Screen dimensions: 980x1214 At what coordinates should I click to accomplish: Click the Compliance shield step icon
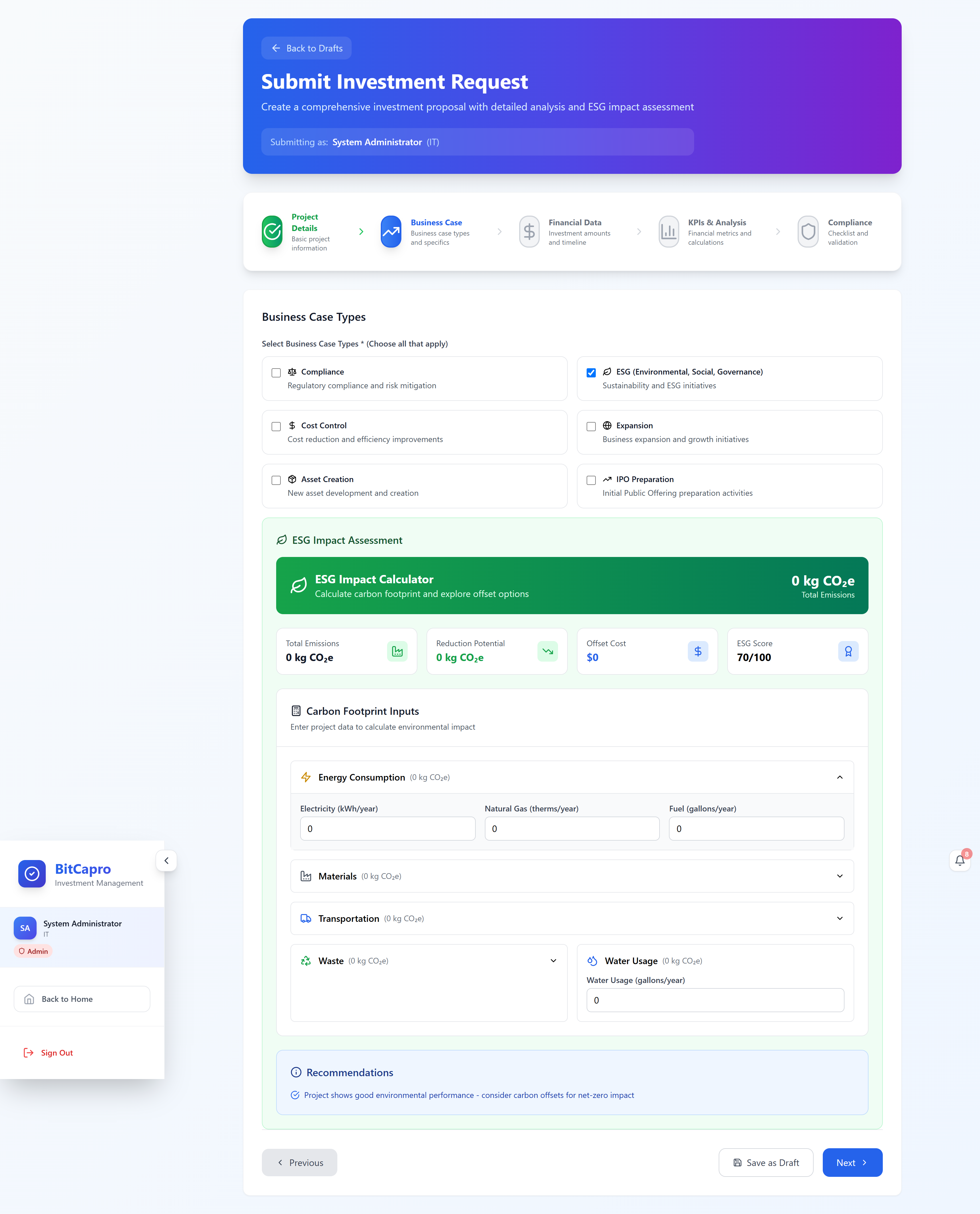click(x=808, y=232)
